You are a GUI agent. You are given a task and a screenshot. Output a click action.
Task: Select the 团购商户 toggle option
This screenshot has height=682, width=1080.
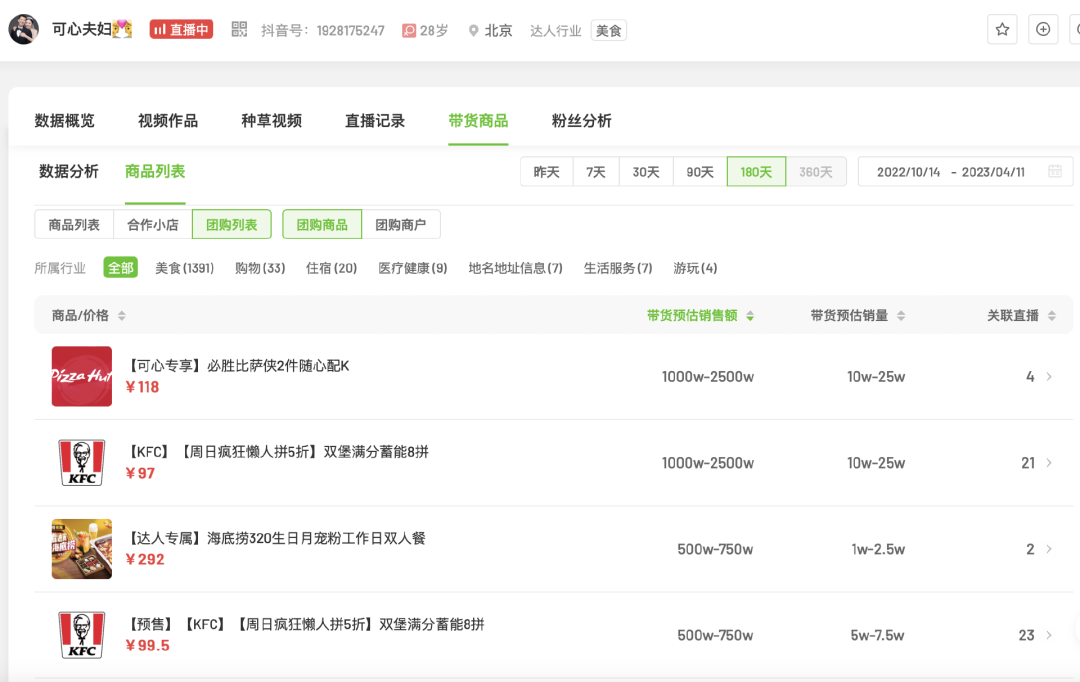pyautogui.click(x=400, y=225)
